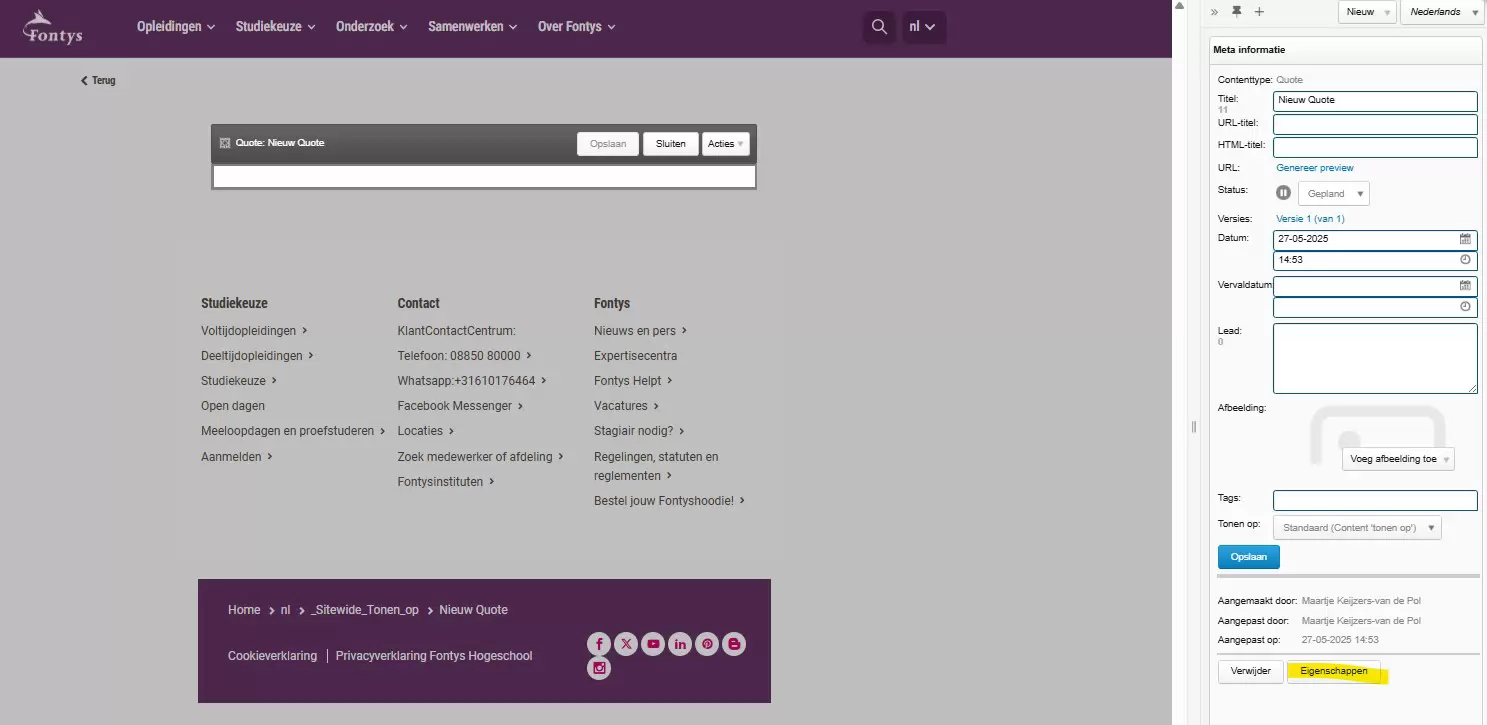Screen dimensions: 1487x725
Task: Click the pin icon in side panel
Action: coord(1237,11)
